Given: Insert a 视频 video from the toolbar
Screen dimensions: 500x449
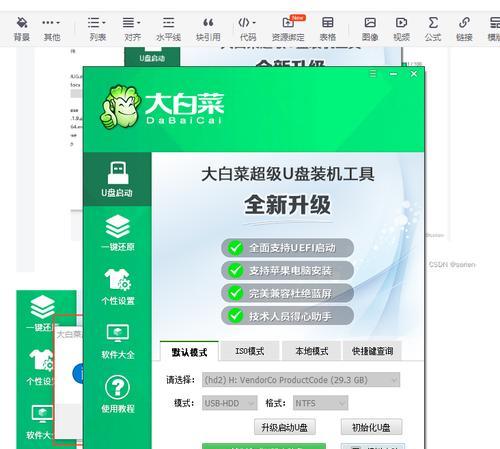Looking at the screenshot, I should pos(401,29).
